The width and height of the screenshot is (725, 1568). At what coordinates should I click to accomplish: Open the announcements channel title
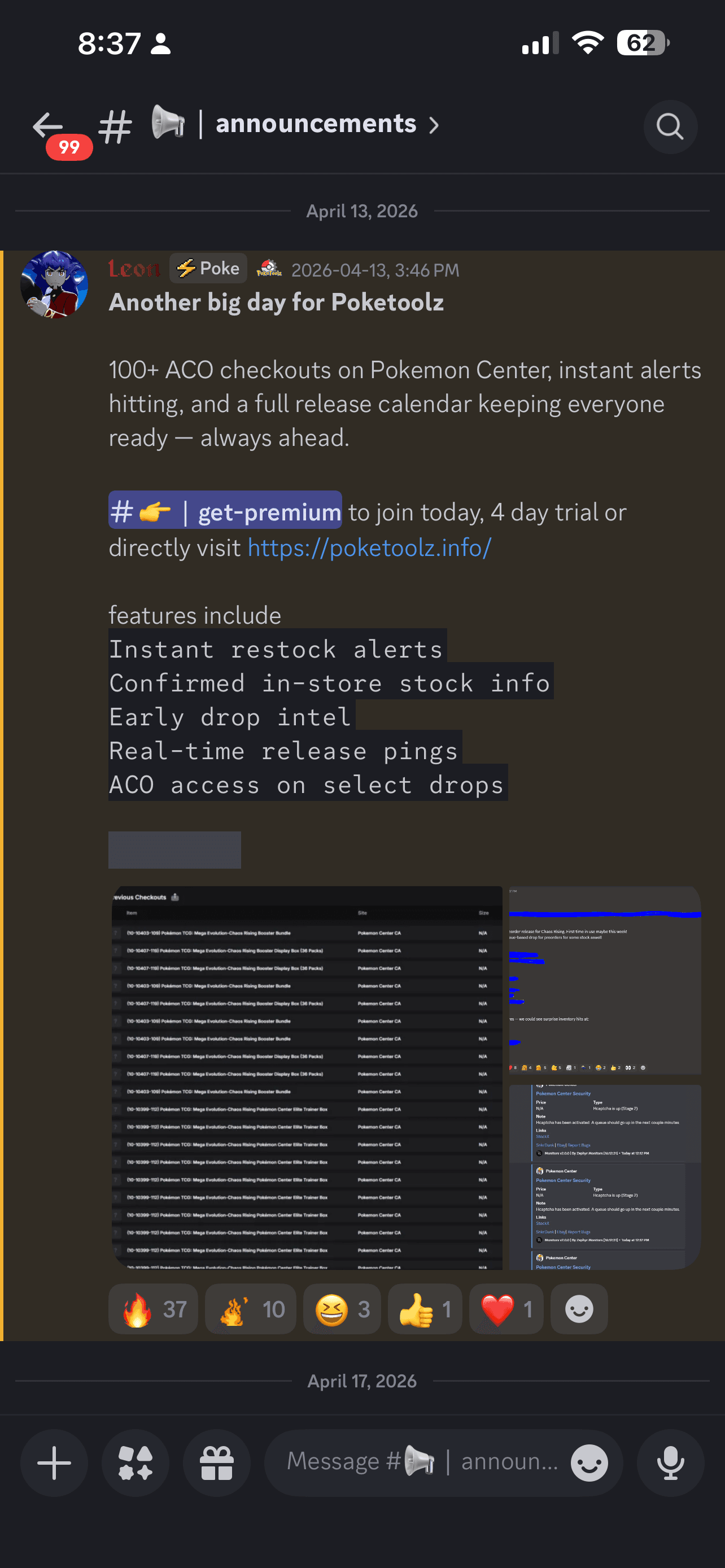pyautogui.click(x=316, y=124)
